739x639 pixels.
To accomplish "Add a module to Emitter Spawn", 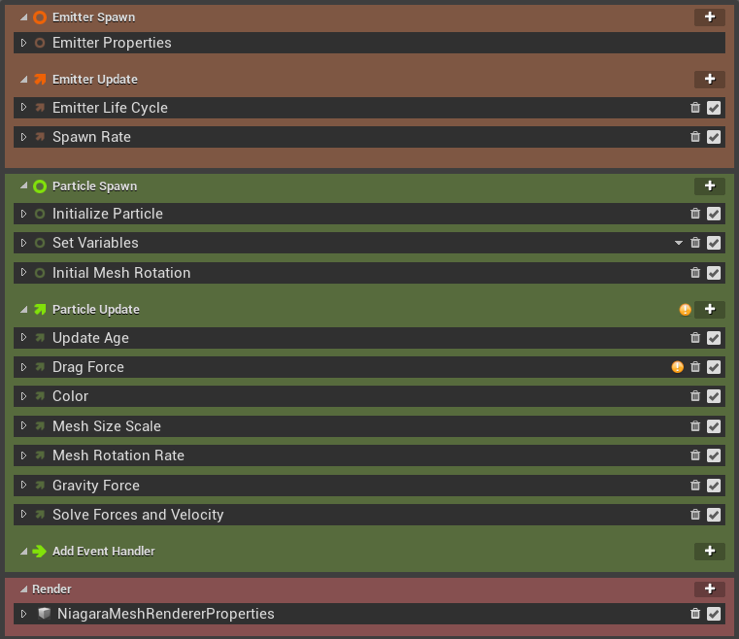I will pyautogui.click(x=709, y=17).
